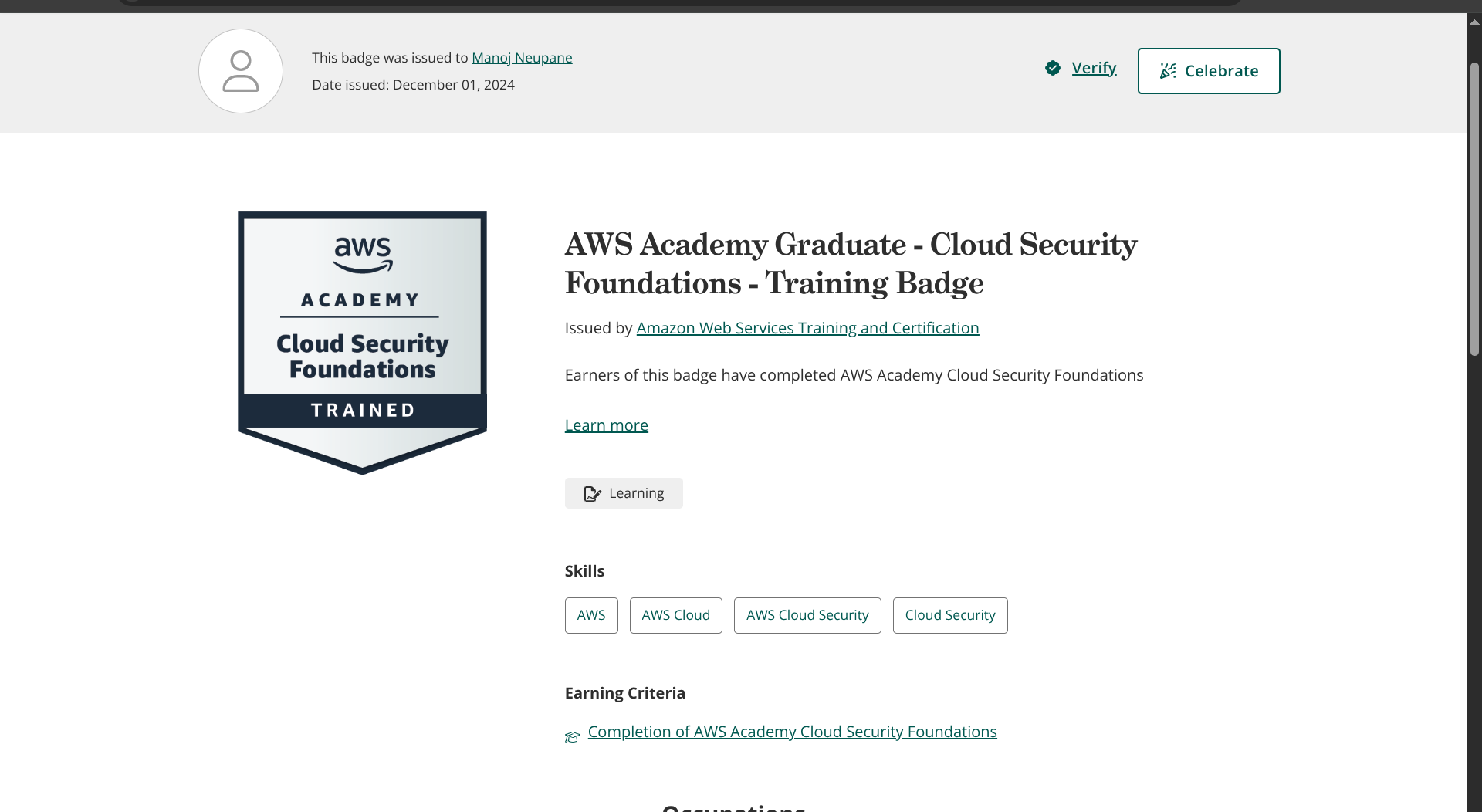The width and height of the screenshot is (1482, 812).
Task: Click the Learning tag document icon
Action: (x=592, y=493)
